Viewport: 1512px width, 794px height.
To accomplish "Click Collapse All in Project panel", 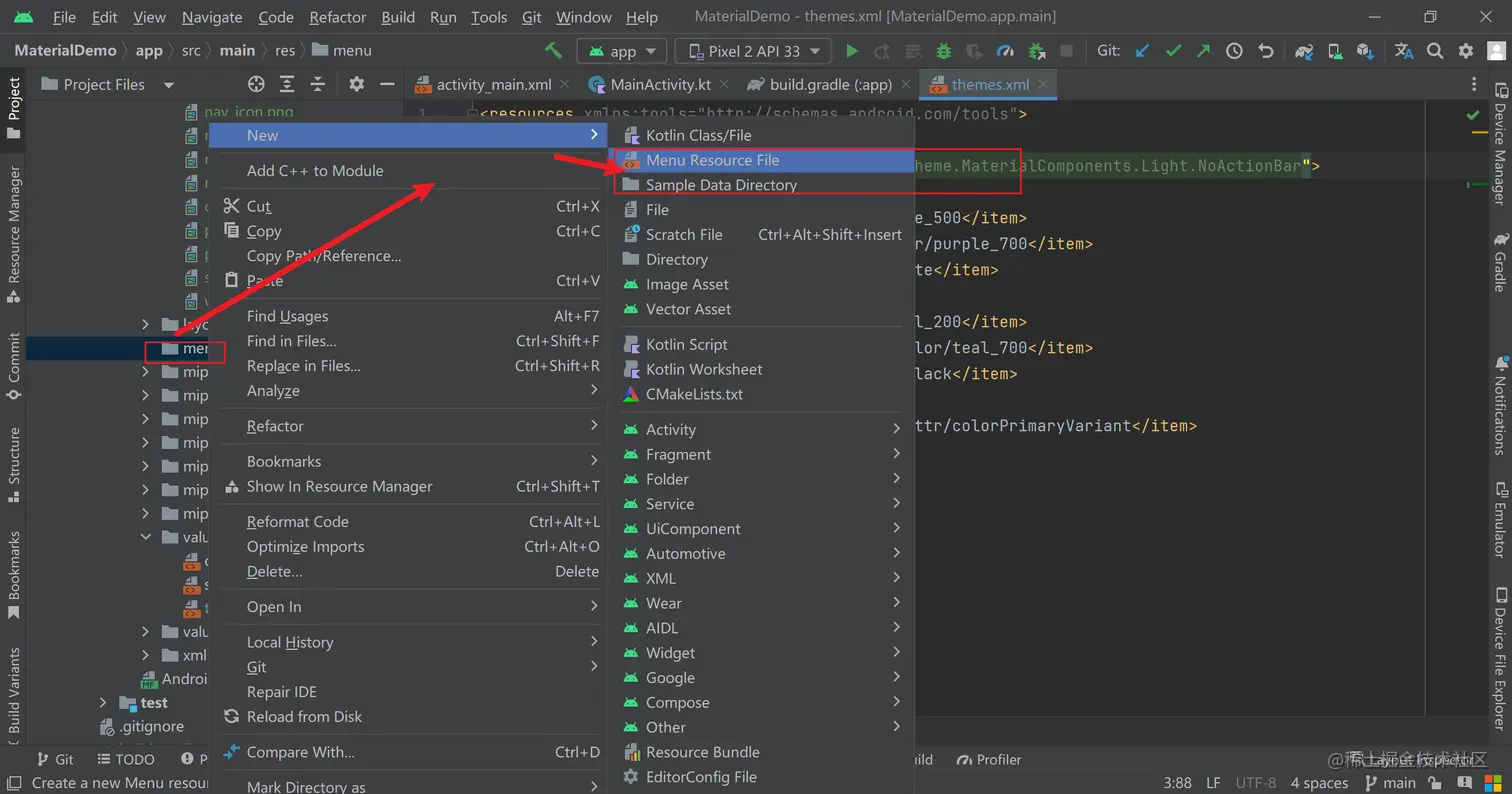I will pyautogui.click(x=318, y=85).
